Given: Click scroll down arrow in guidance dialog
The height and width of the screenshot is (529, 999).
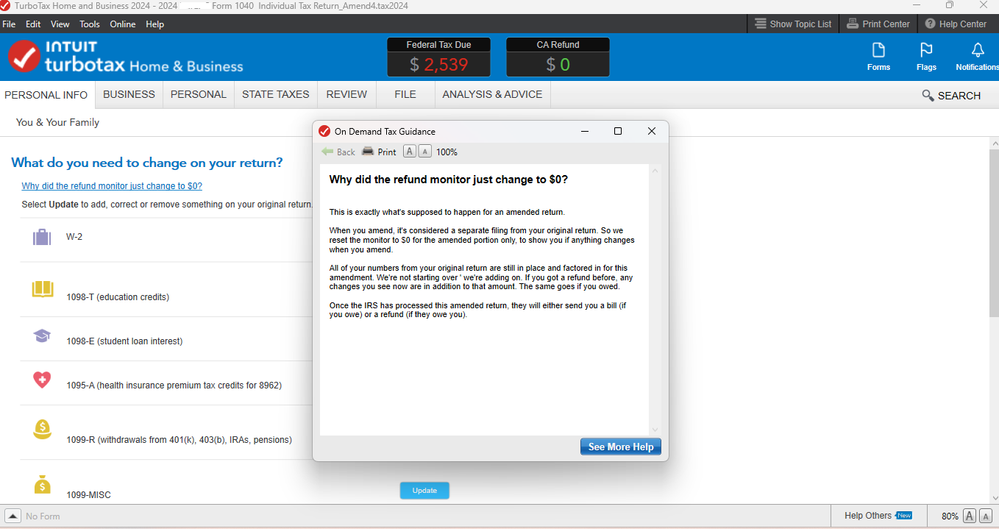Looking at the screenshot, I should pyautogui.click(x=655, y=430).
